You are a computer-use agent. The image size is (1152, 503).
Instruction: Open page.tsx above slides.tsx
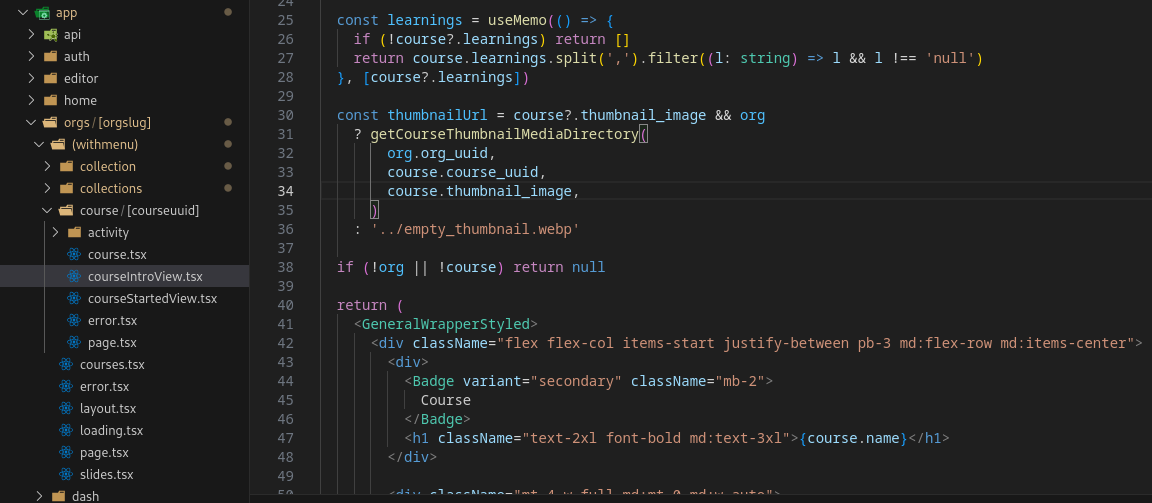104,453
